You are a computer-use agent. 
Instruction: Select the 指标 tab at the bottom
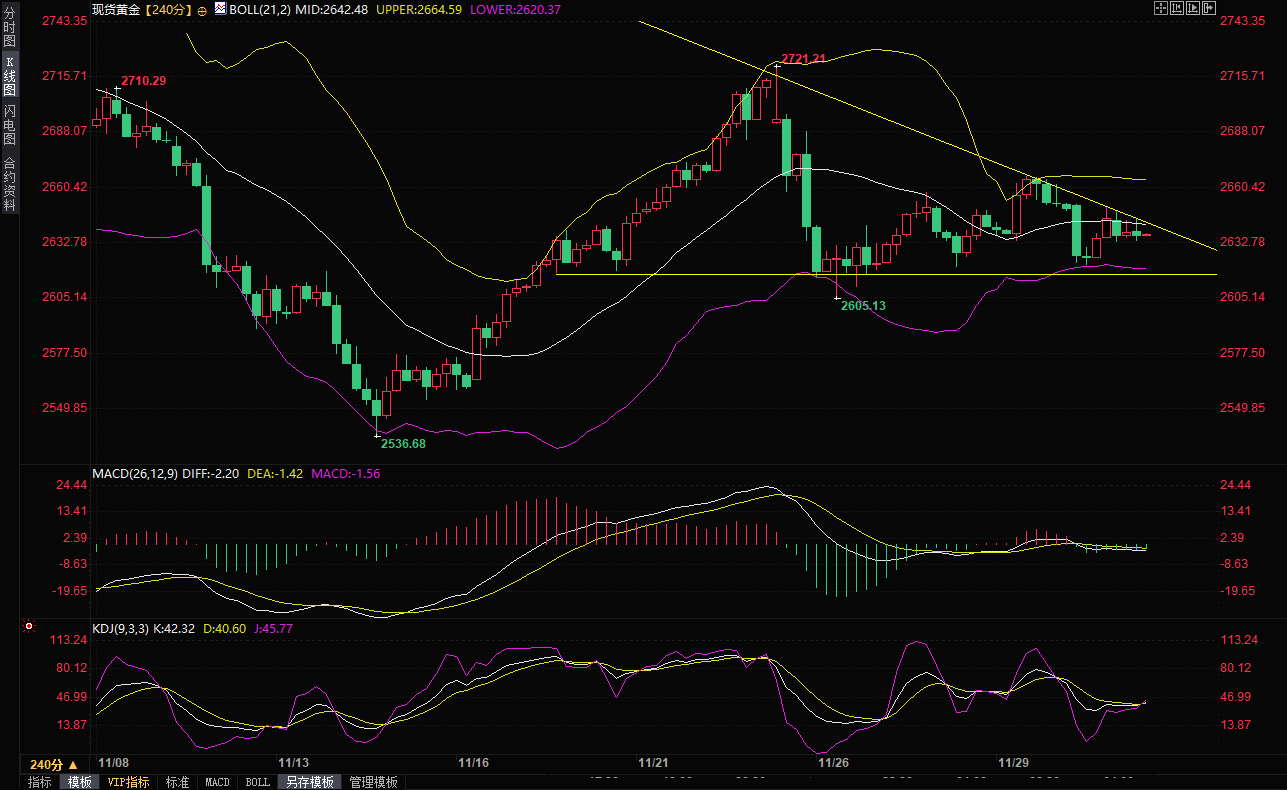(40, 782)
